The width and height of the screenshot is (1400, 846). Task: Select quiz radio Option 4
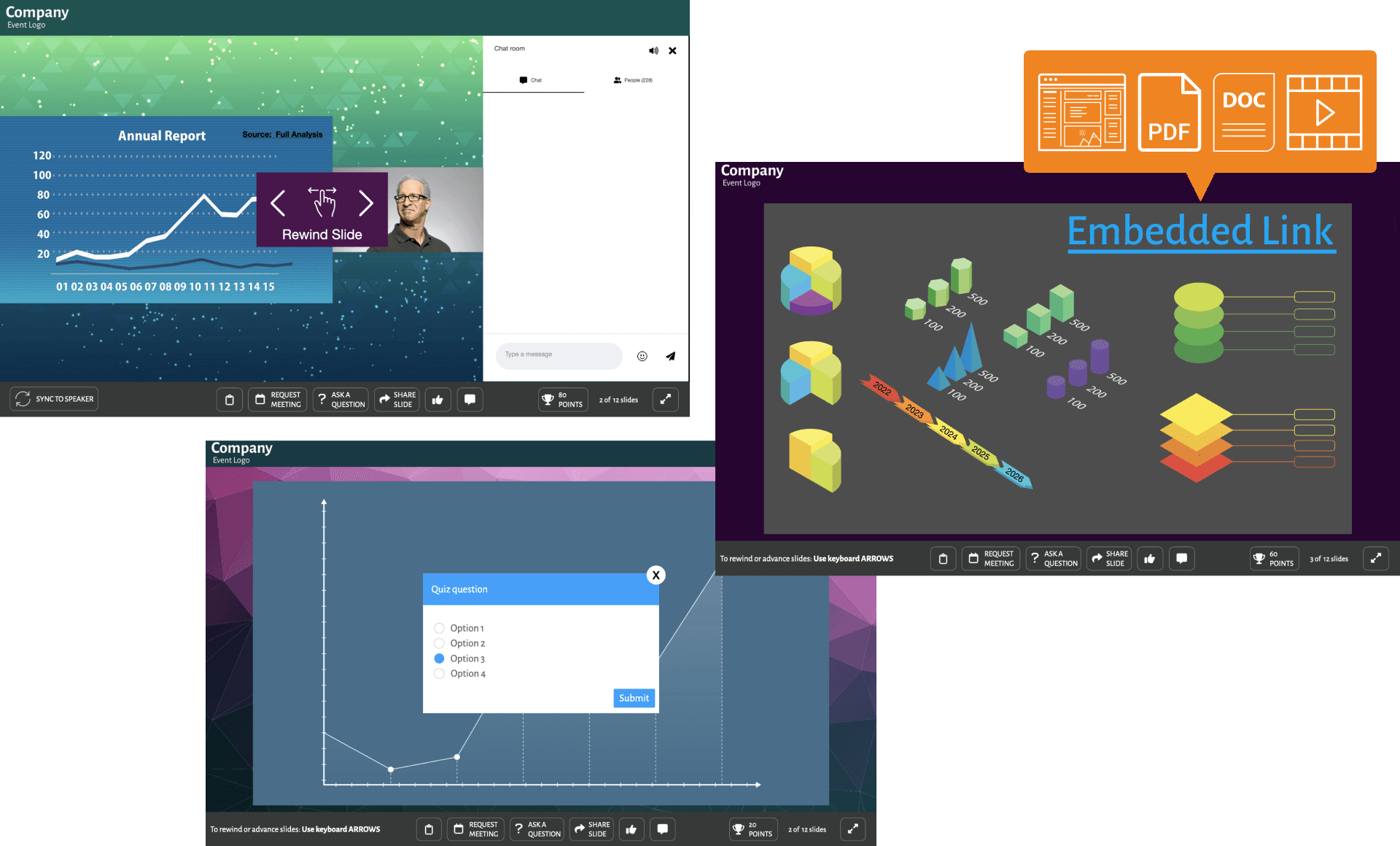click(x=439, y=674)
